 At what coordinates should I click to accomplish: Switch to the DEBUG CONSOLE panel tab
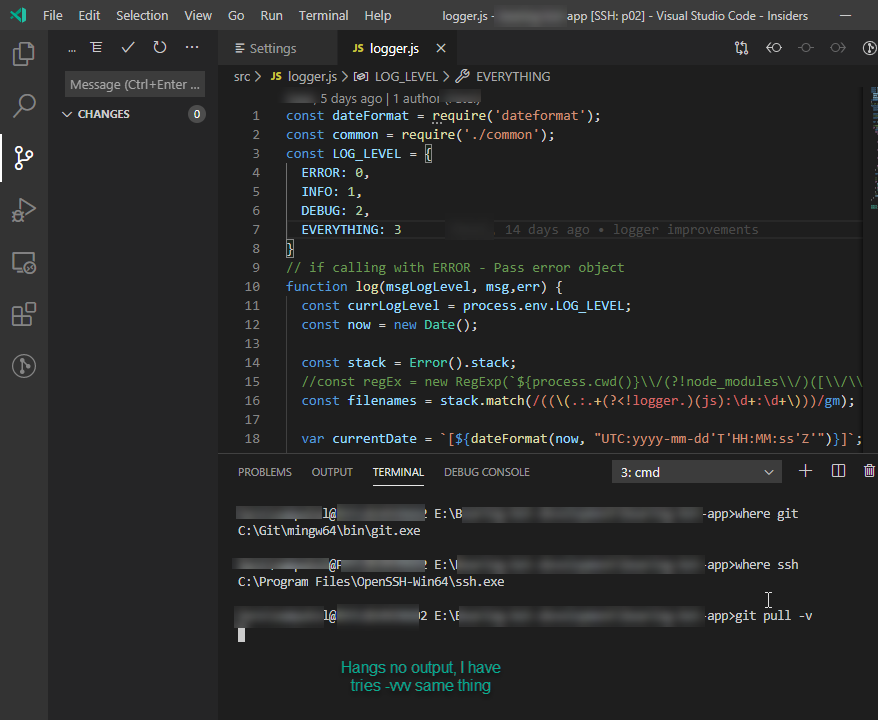[x=486, y=472]
